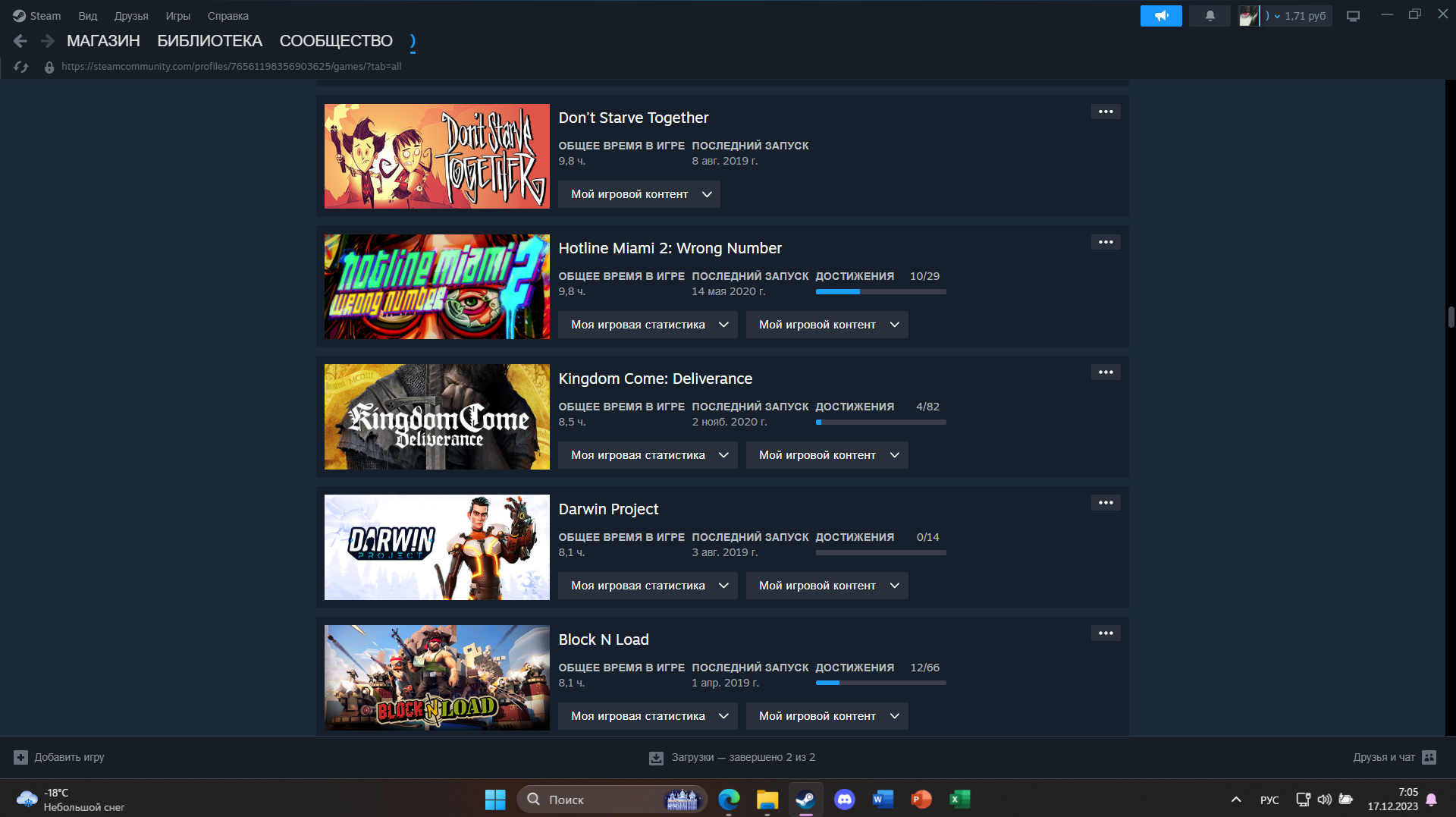Click Добавить игру button

pos(59,757)
